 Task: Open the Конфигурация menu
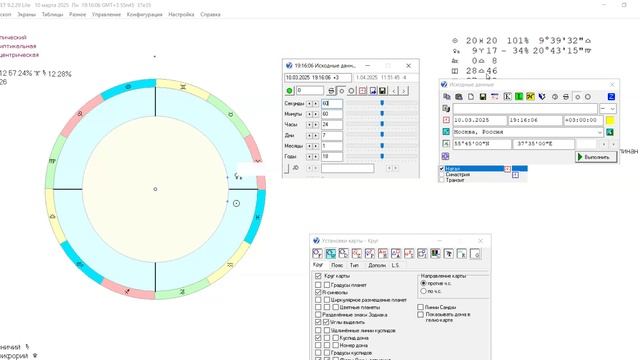[144, 14]
